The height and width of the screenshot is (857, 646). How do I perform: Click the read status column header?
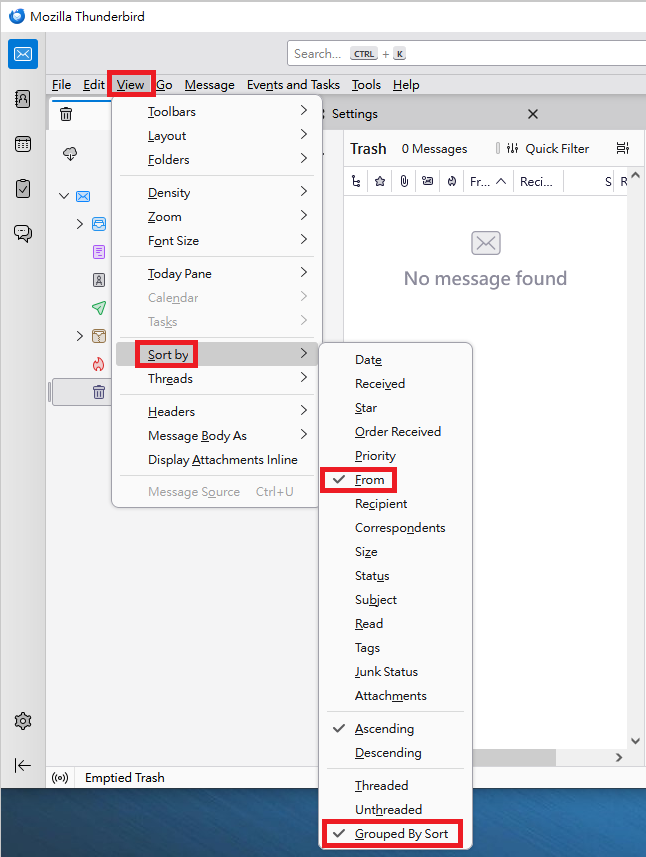coord(427,181)
